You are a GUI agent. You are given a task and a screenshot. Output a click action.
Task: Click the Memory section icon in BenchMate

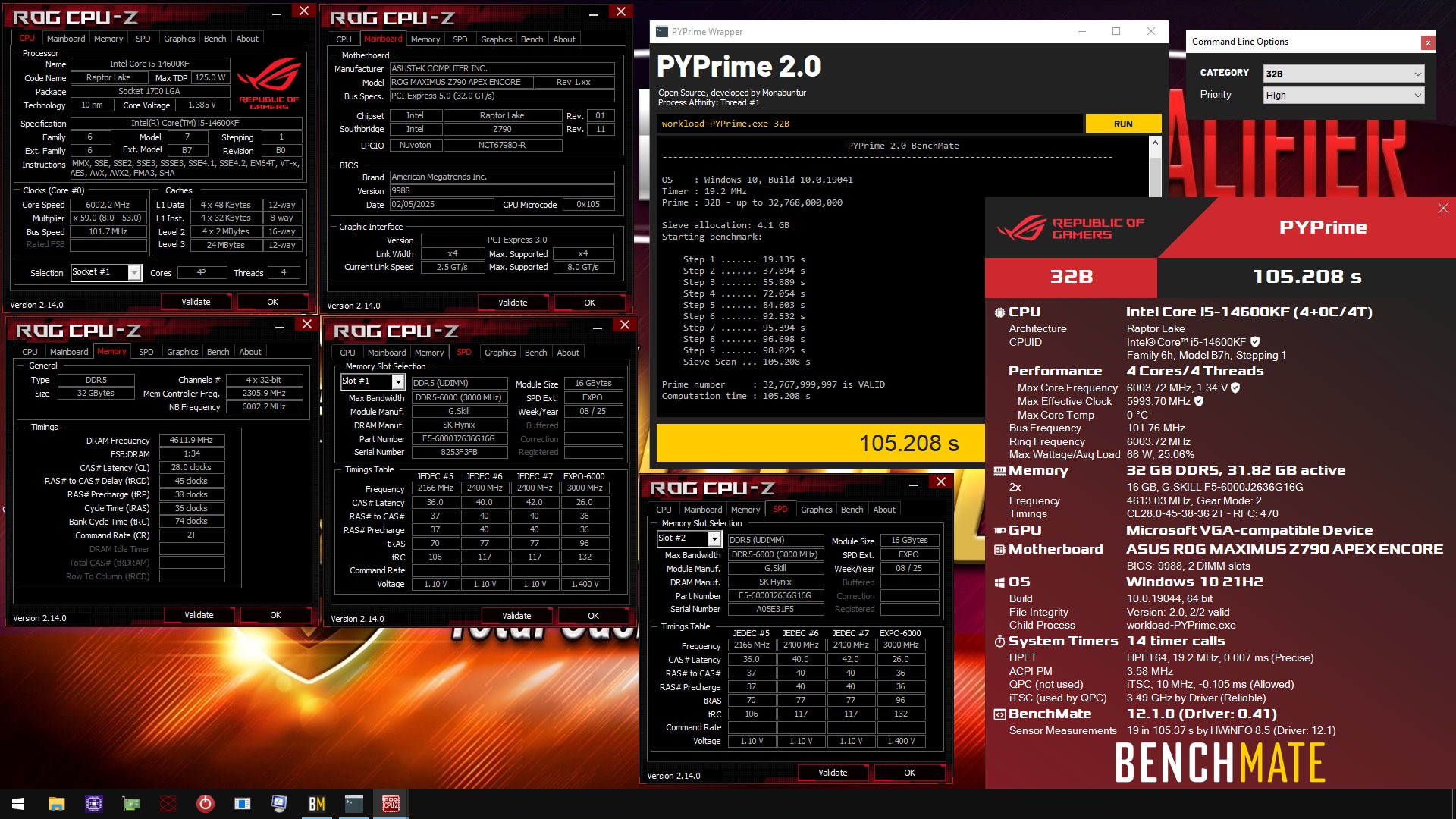click(x=999, y=471)
